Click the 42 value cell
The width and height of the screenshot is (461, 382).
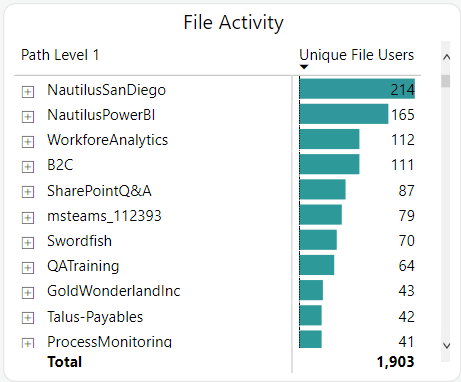point(406,317)
